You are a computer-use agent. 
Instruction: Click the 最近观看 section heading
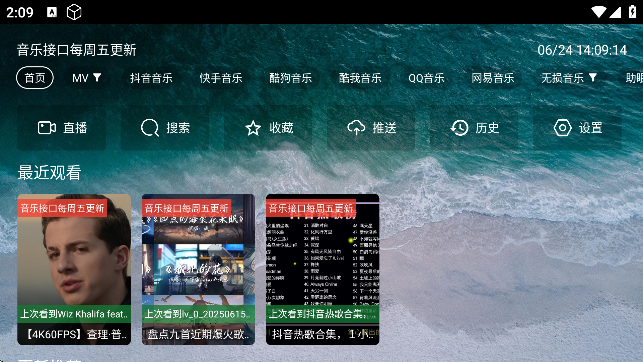pyautogui.click(x=49, y=173)
